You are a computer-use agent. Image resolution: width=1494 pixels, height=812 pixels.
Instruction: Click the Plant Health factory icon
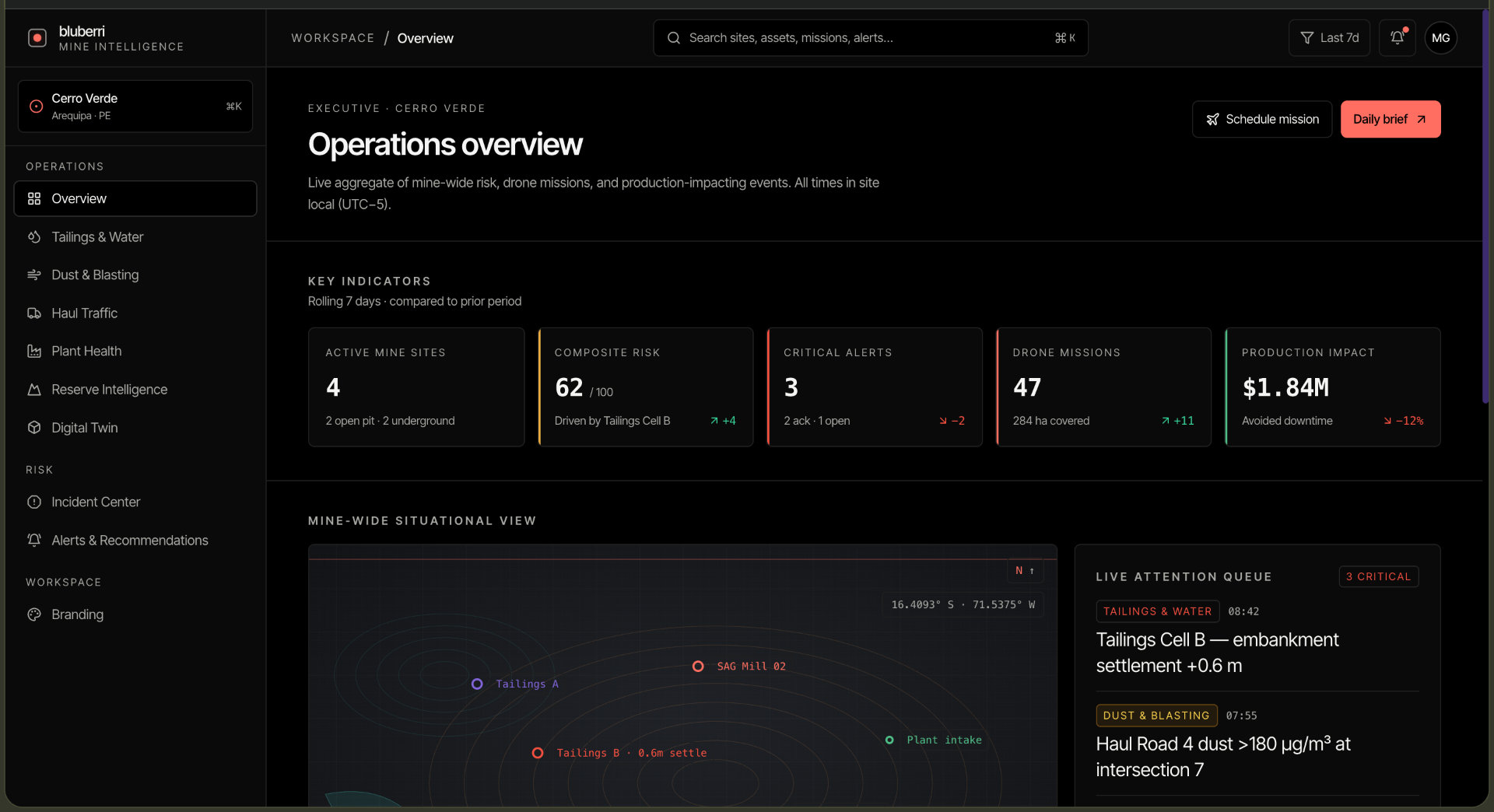(x=34, y=351)
